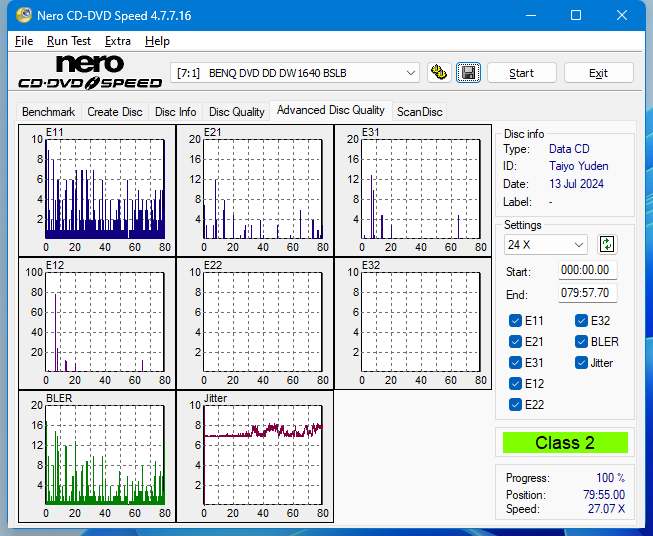Click the 79:55.00 position value

[x=604, y=495]
